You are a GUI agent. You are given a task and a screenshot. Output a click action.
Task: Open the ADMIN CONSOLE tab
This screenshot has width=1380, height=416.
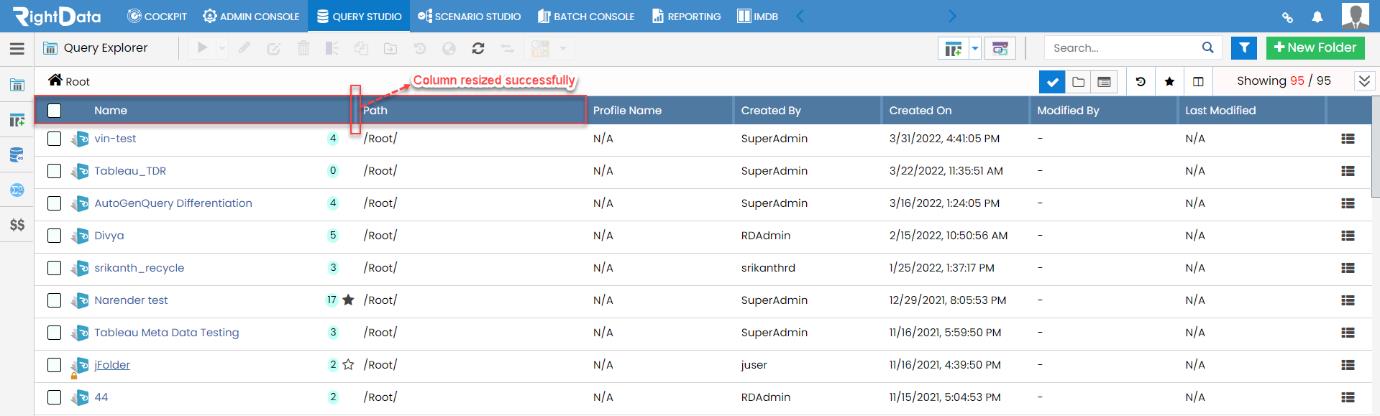[x=251, y=17]
